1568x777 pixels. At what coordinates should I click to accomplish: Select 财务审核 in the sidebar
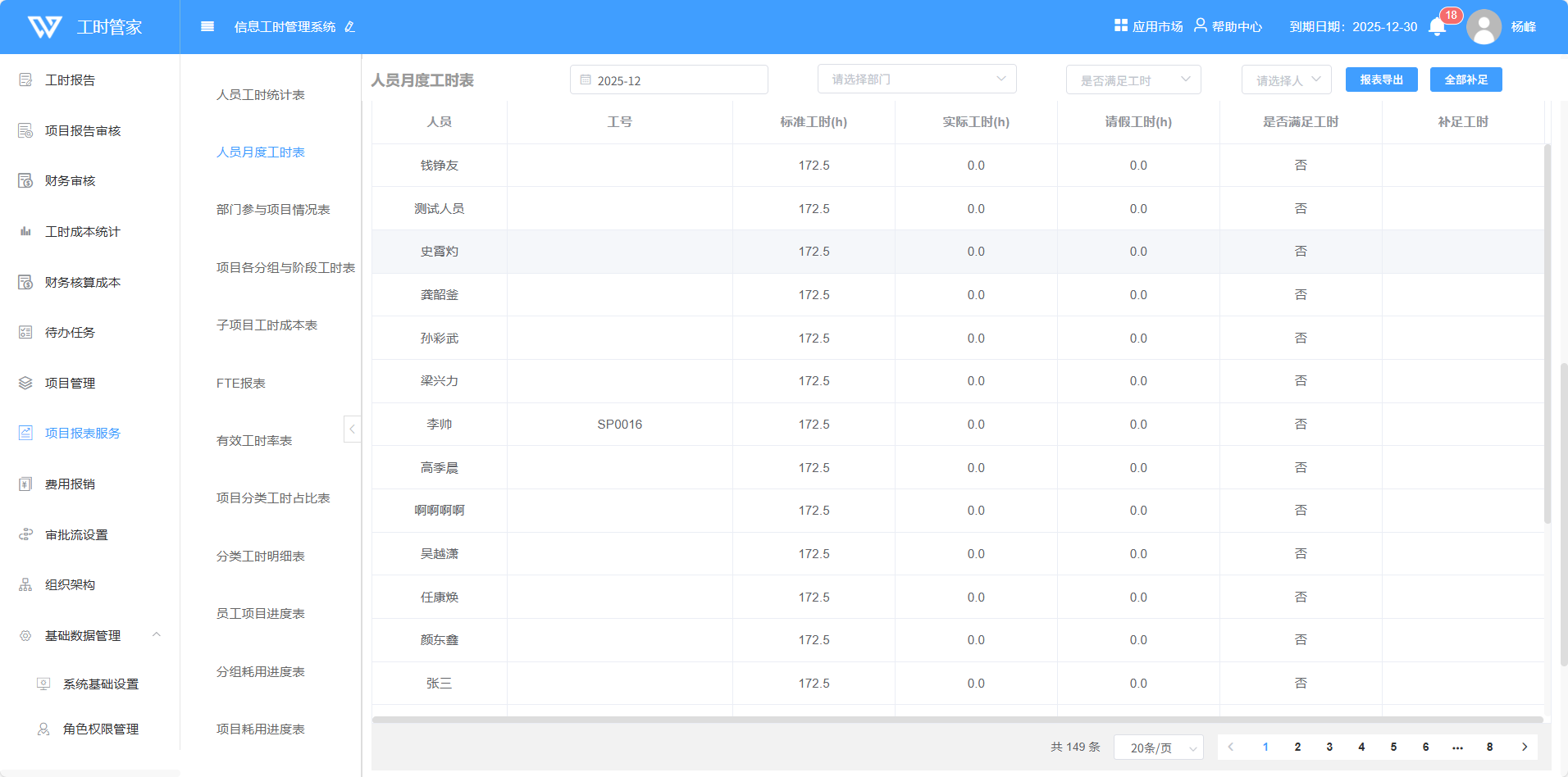[71, 181]
